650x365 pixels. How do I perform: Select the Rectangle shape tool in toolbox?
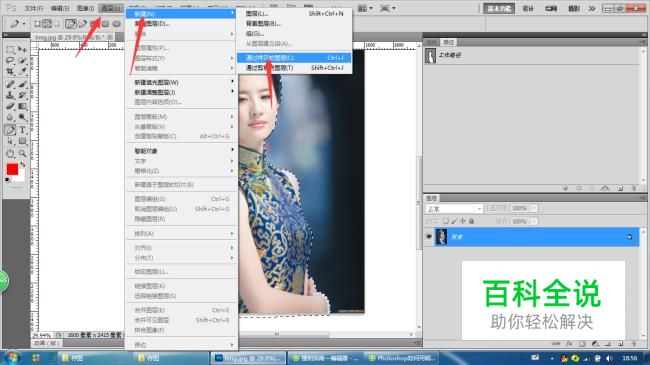pos(22,141)
